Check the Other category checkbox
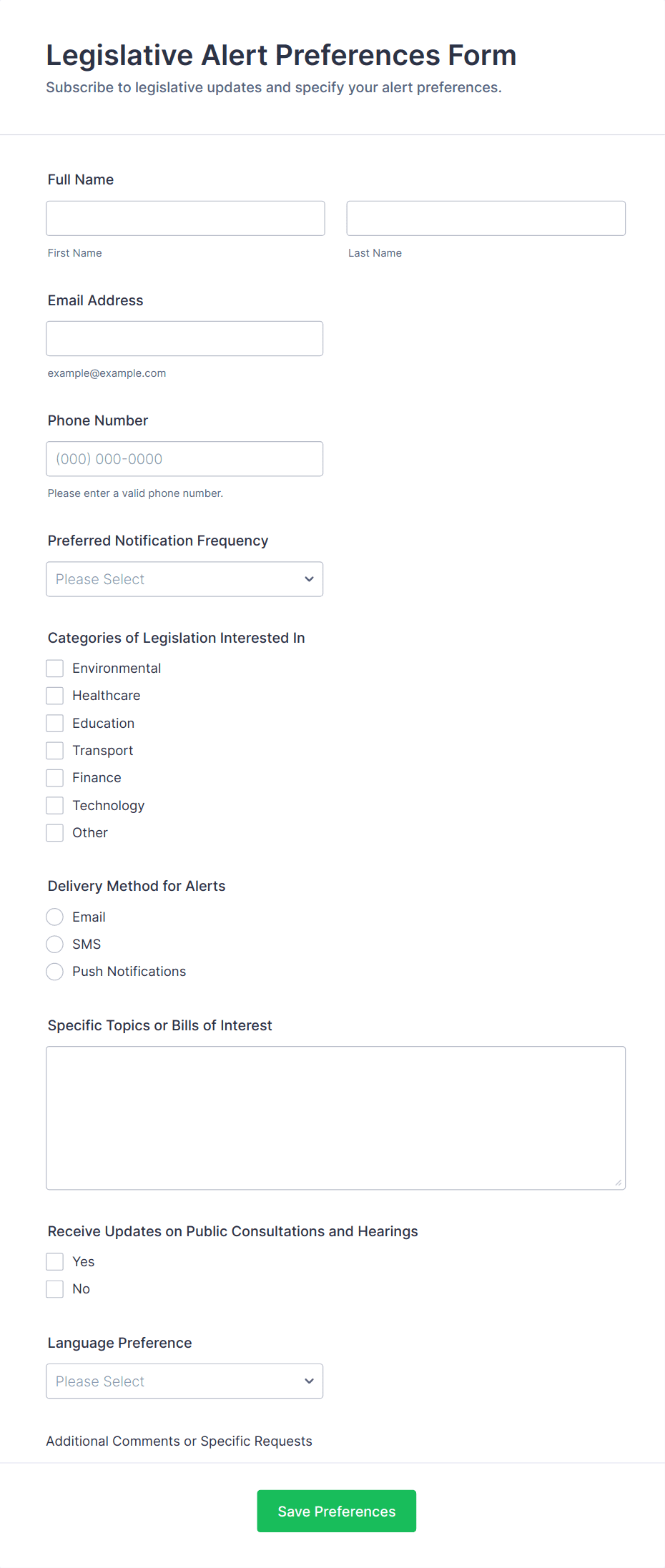Screen dimensions: 665x1568 click(55, 833)
